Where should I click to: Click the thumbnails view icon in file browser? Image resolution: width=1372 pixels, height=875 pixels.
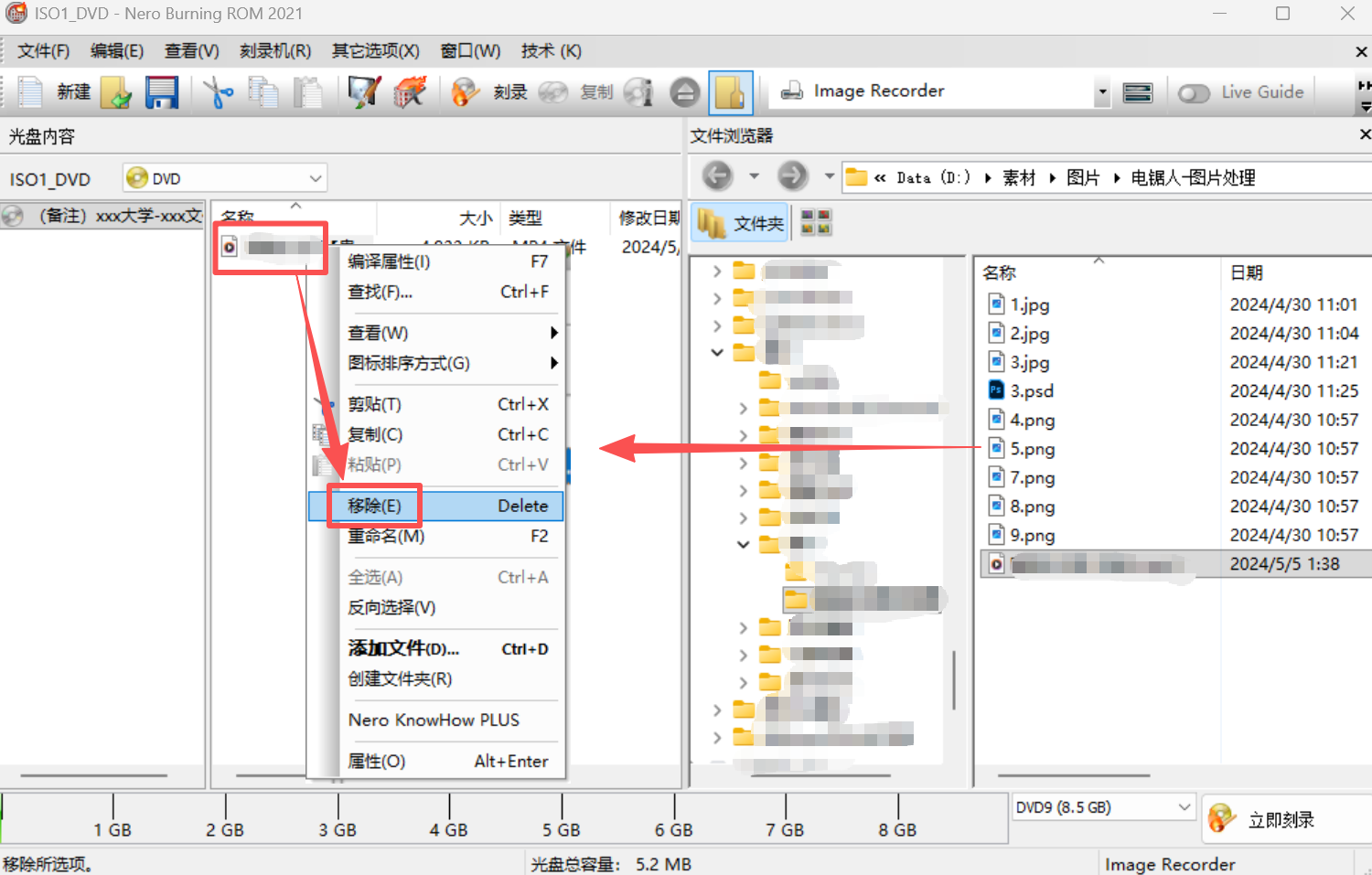click(816, 222)
